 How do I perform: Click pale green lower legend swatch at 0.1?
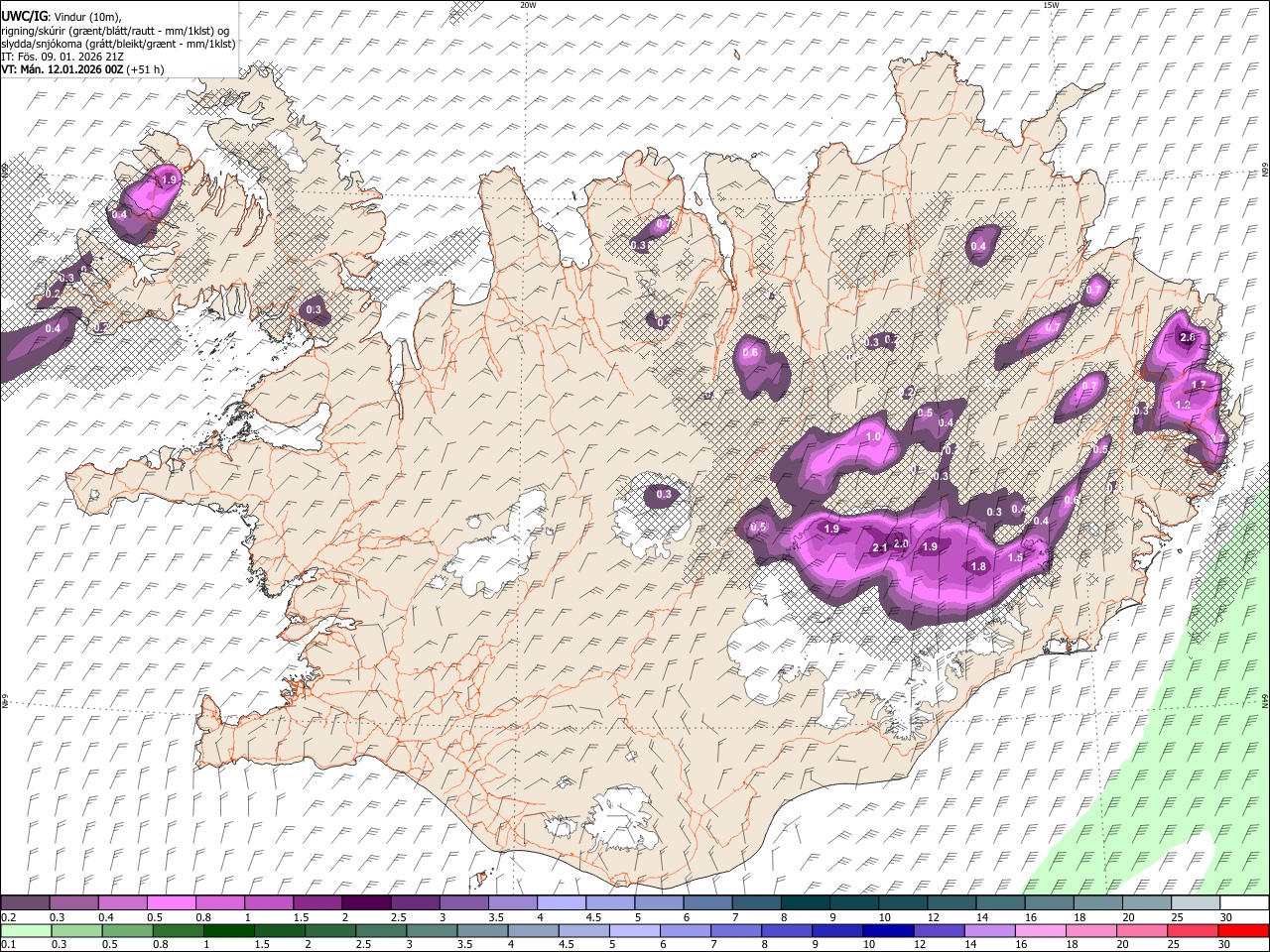pyautogui.click(x=25, y=930)
